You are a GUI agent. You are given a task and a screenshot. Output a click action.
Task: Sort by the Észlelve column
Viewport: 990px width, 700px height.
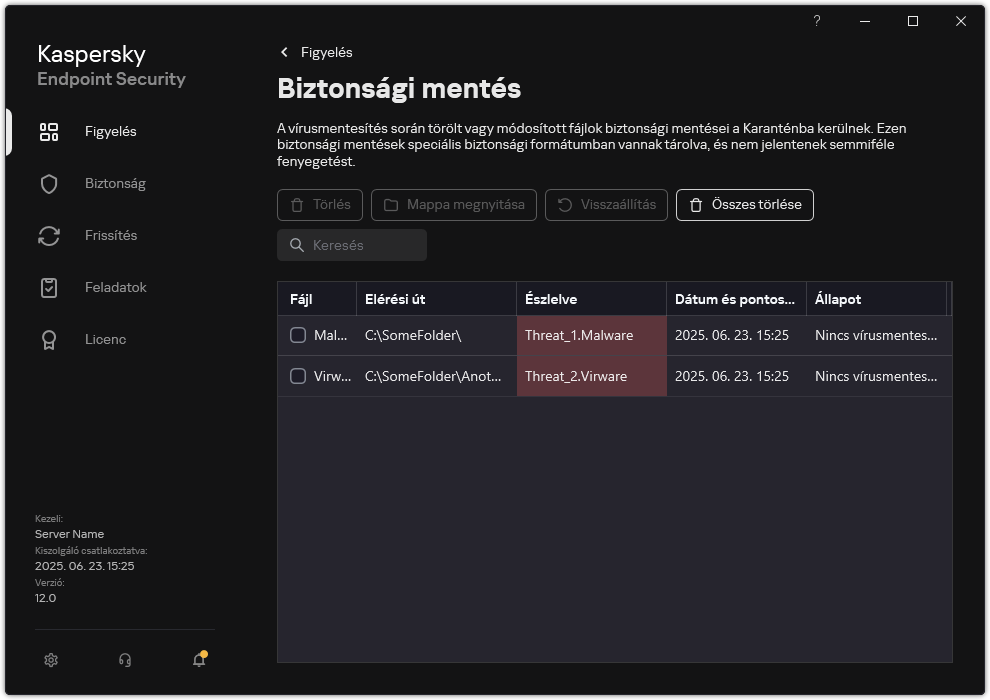pos(554,298)
